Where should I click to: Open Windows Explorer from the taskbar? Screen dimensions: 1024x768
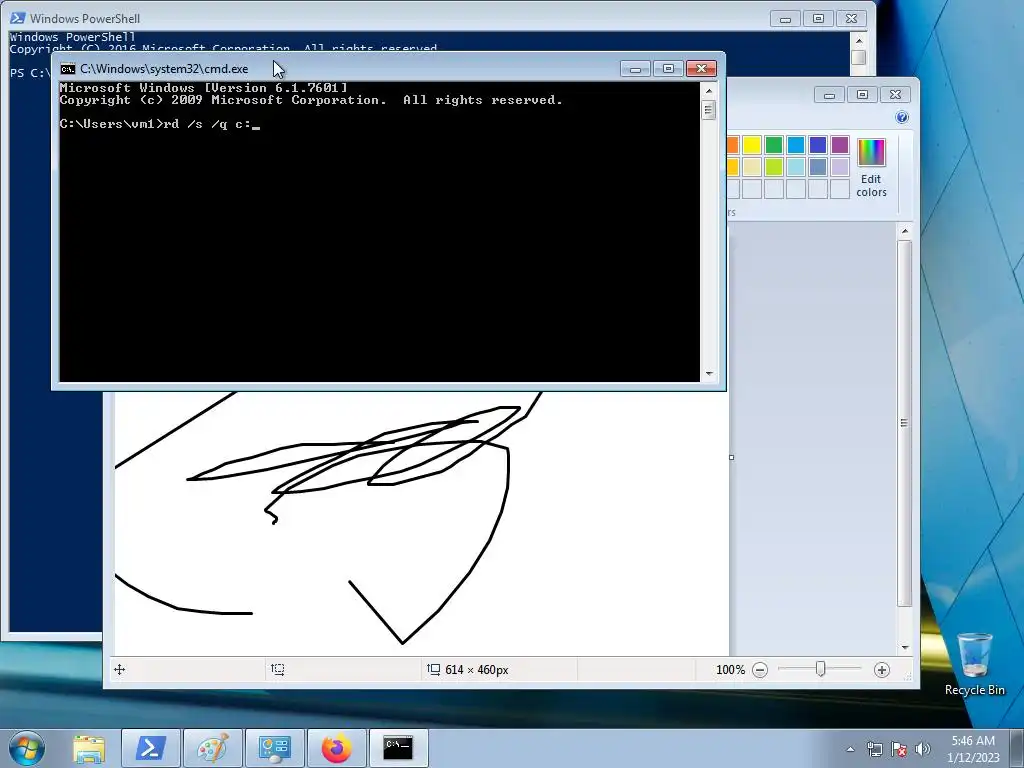pos(89,748)
